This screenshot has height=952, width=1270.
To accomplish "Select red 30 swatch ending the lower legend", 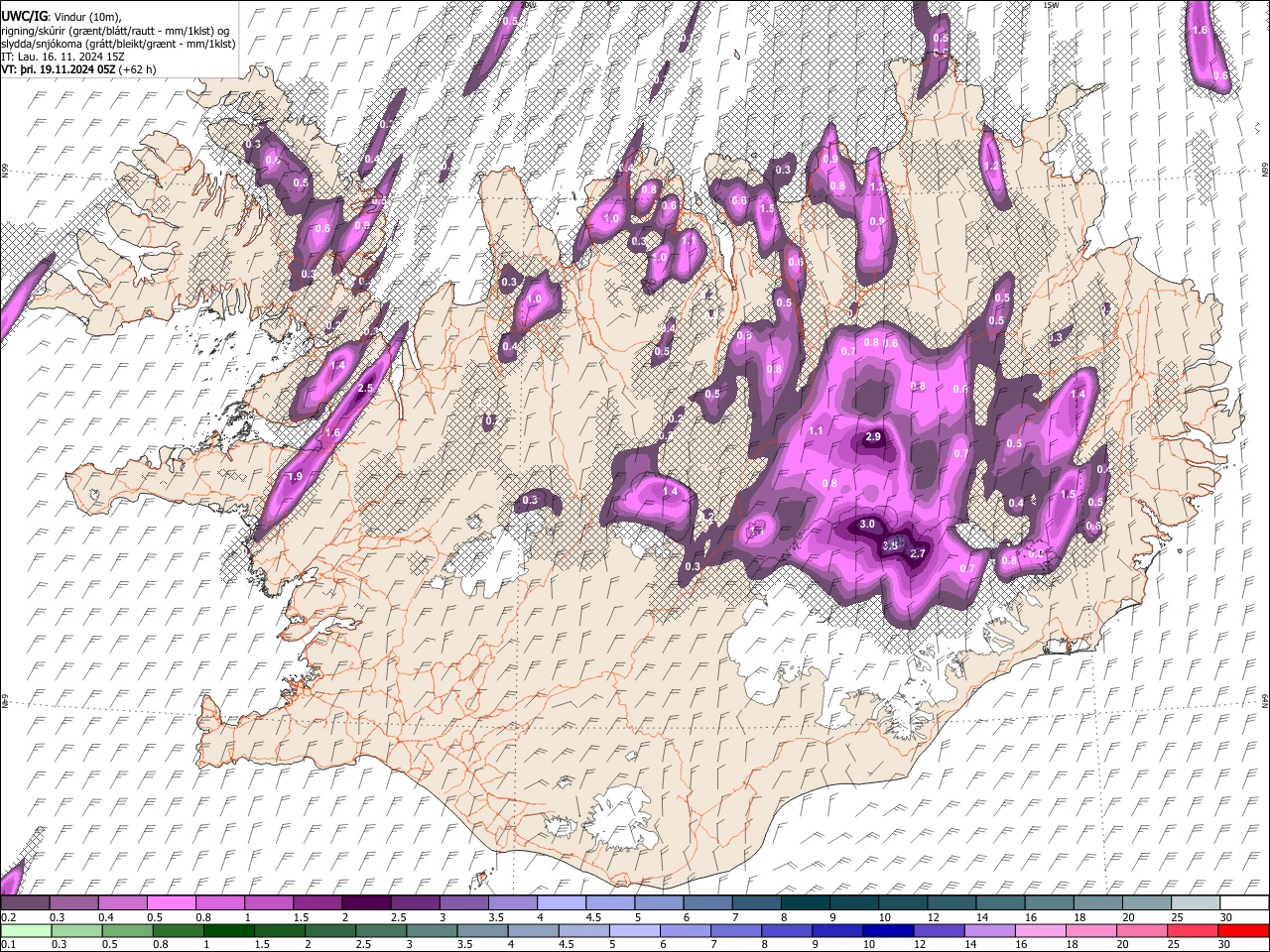I will [1243, 931].
